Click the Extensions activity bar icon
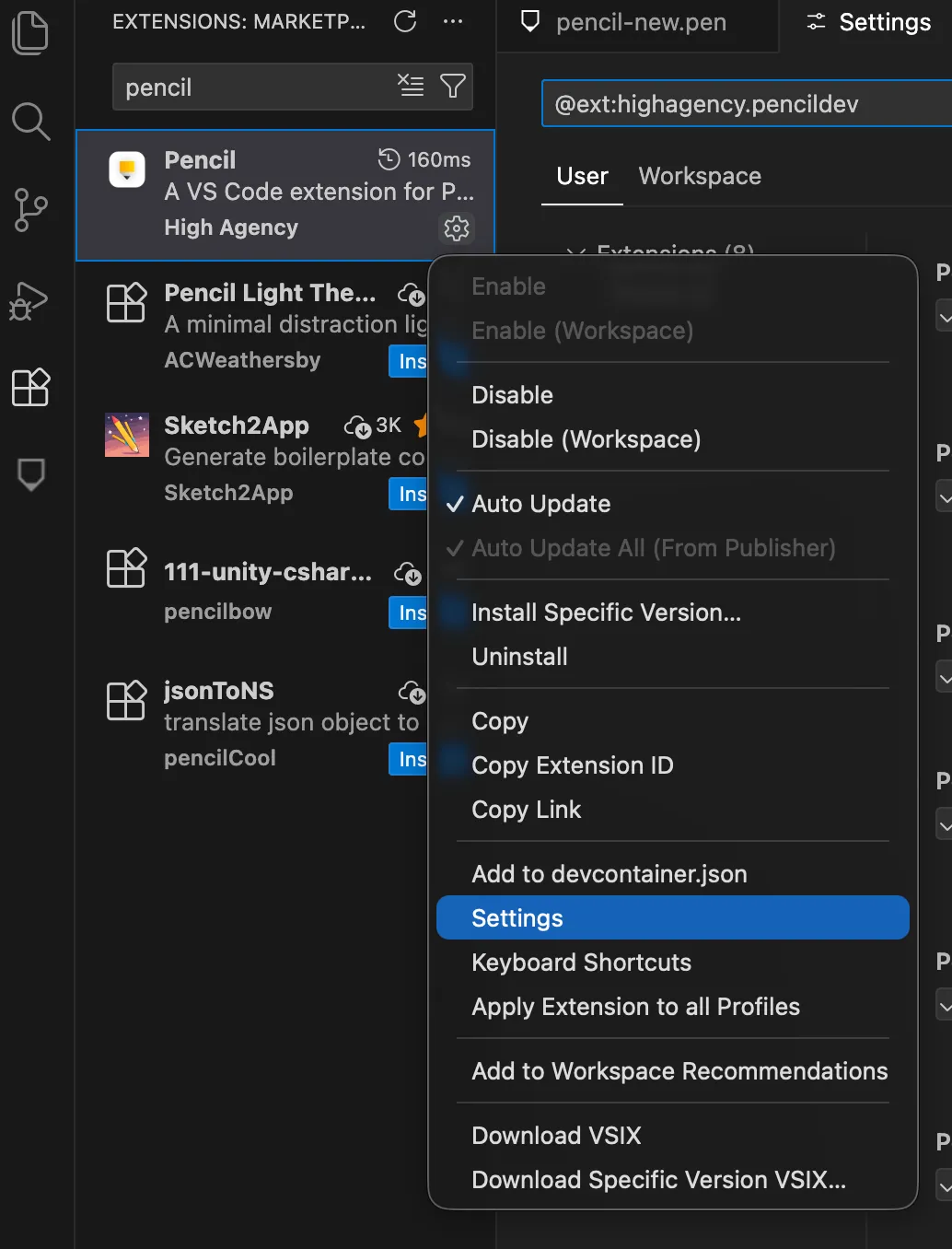952x1249 pixels. coord(30,387)
